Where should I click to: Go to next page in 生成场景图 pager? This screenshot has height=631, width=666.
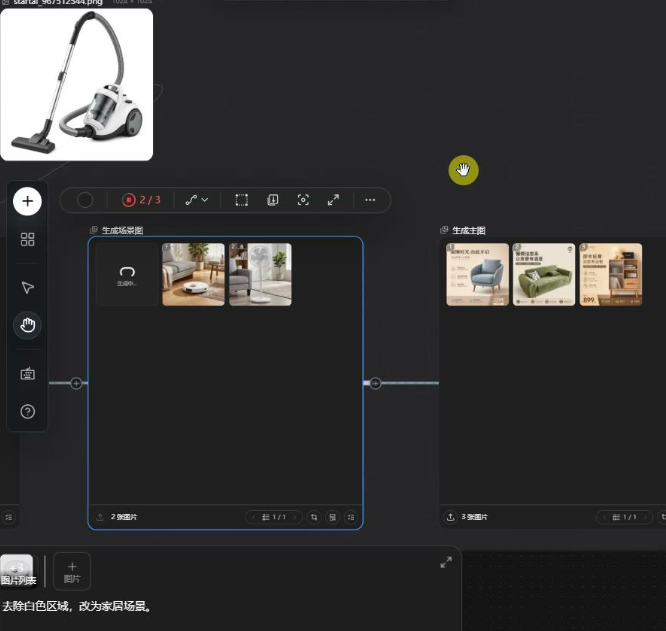[294, 517]
